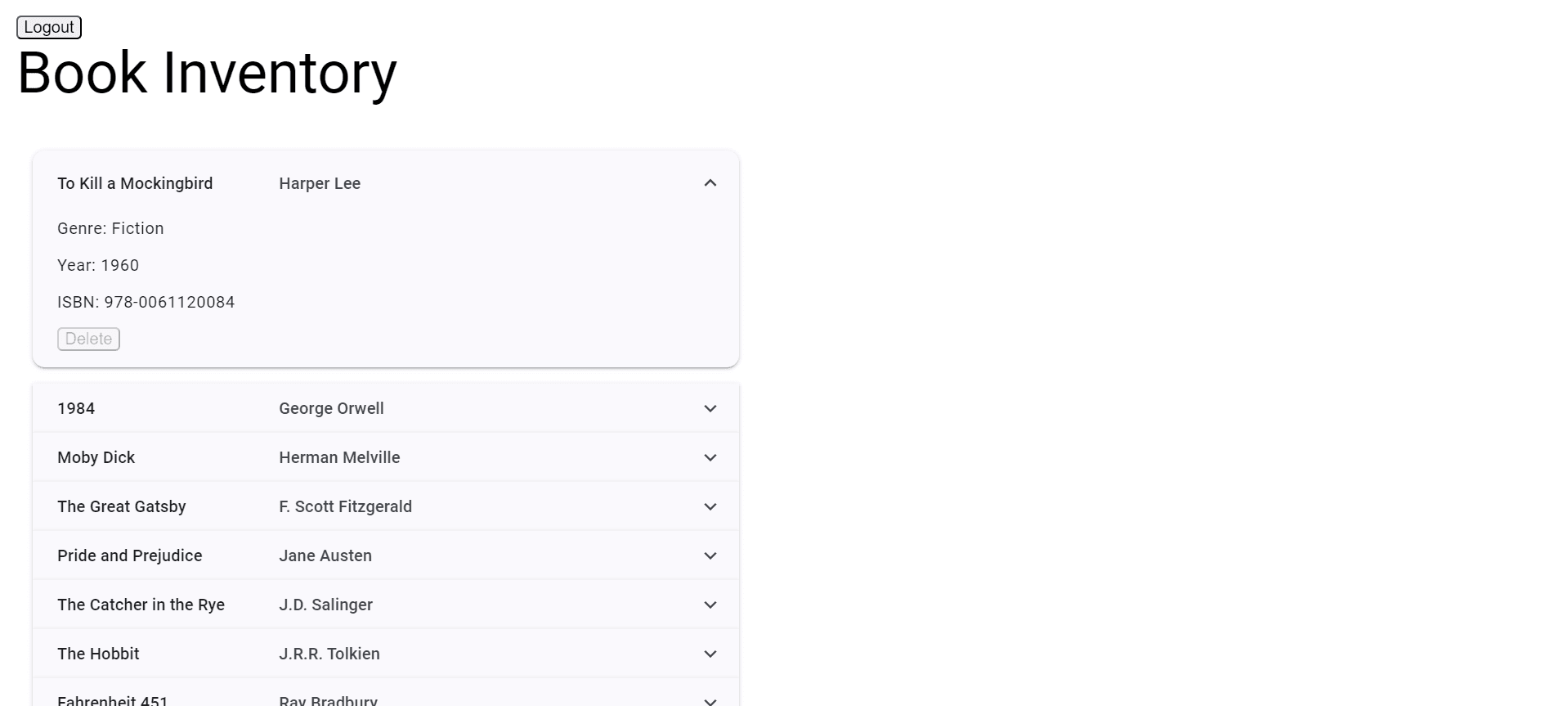The height and width of the screenshot is (706, 1568).
Task: Click the ISBN 978-0061120084 text
Action: [146, 302]
